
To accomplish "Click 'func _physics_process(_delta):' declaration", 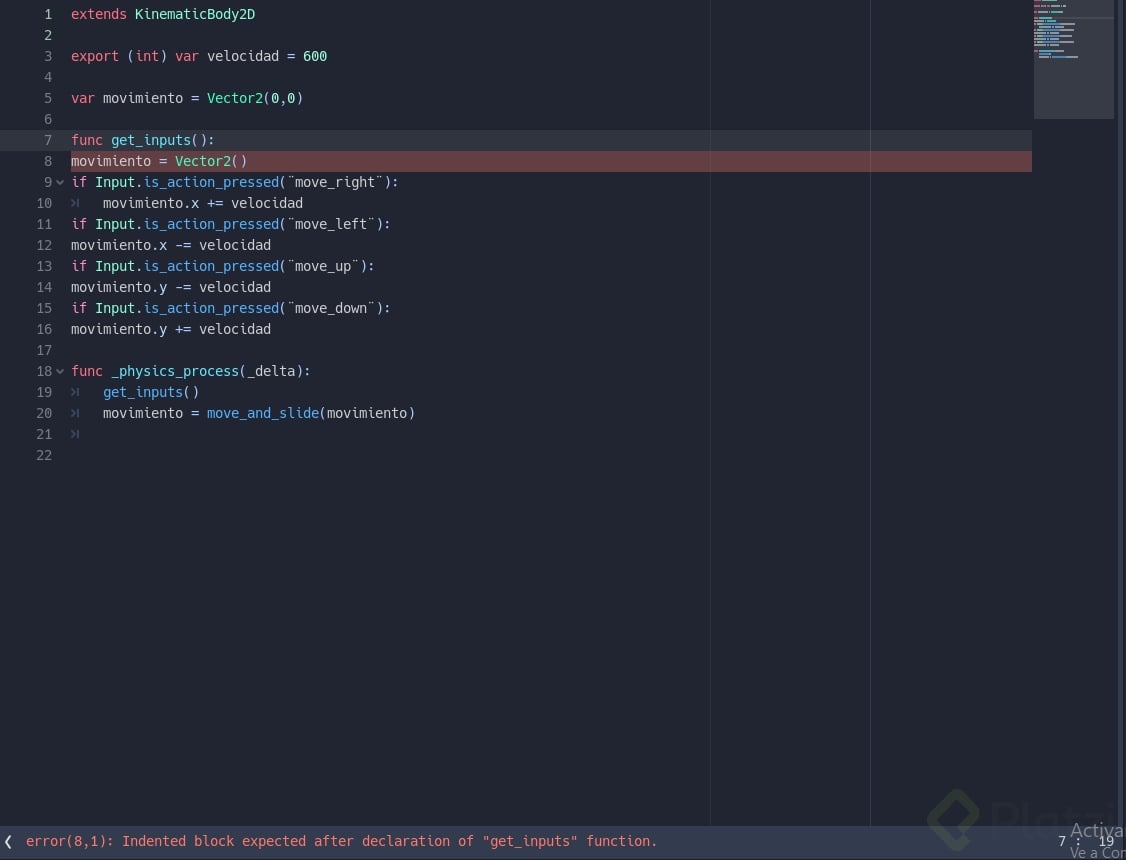I will pyautogui.click(x=190, y=371).
